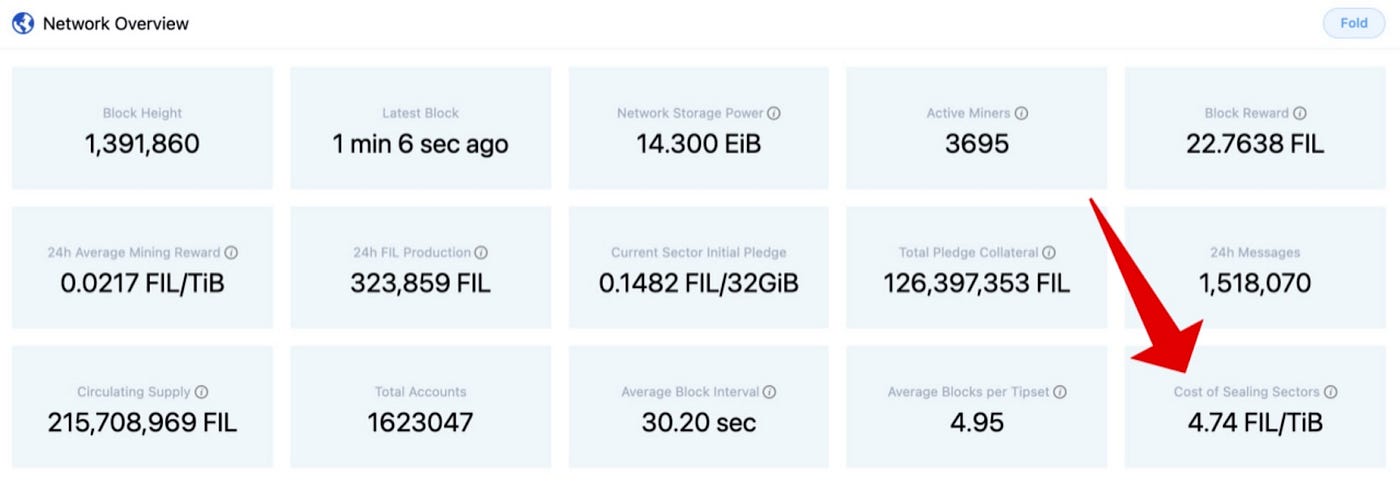Select the 24h Messages card

point(1254,267)
